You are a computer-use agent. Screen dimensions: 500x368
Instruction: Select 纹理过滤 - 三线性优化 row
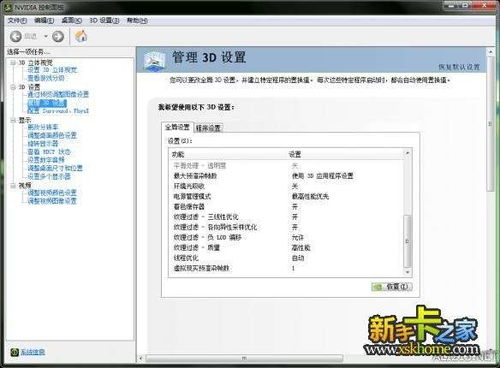click(x=287, y=217)
